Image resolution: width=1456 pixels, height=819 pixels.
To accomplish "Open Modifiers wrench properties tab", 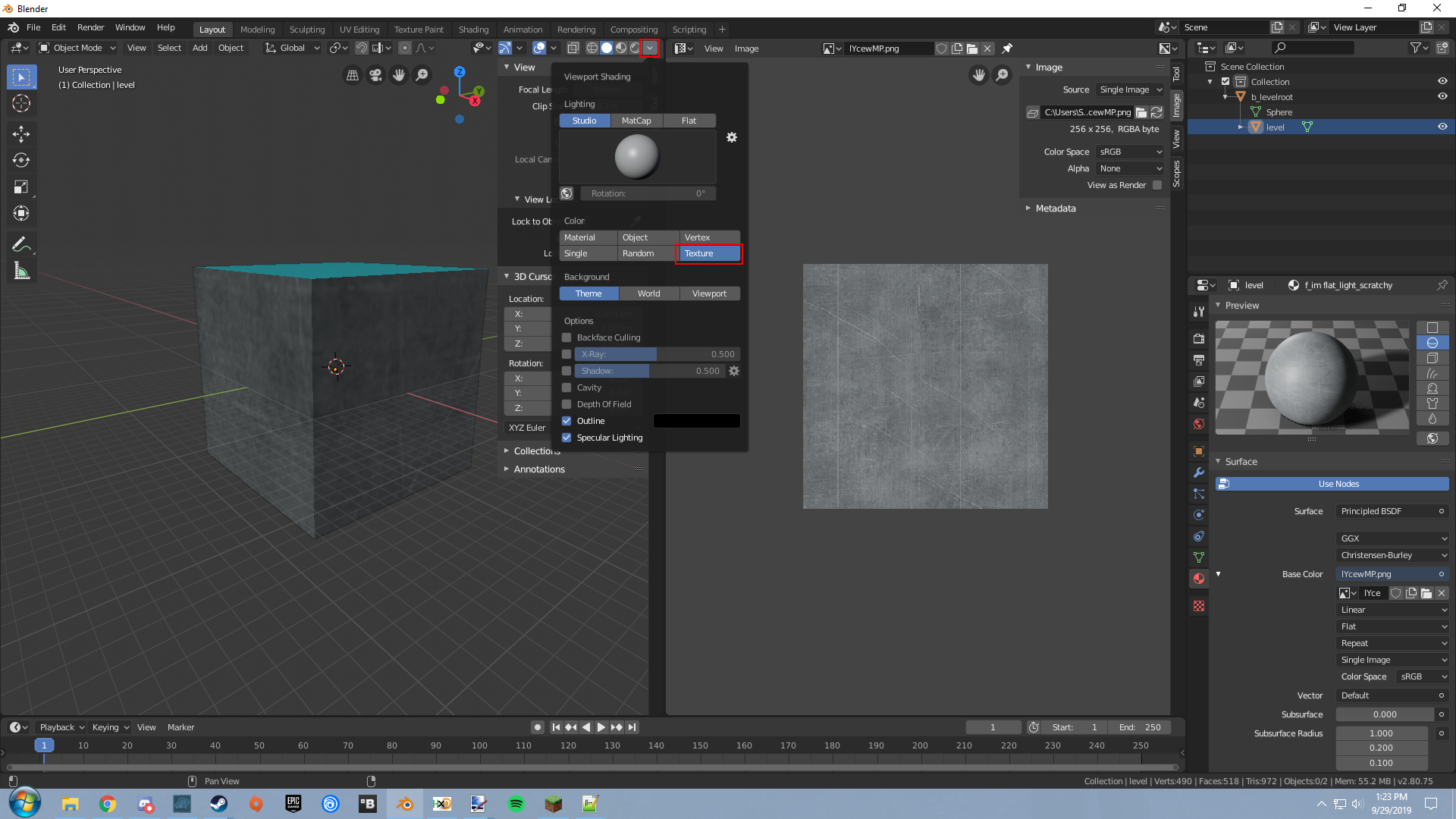I will pyautogui.click(x=1199, y=472).
